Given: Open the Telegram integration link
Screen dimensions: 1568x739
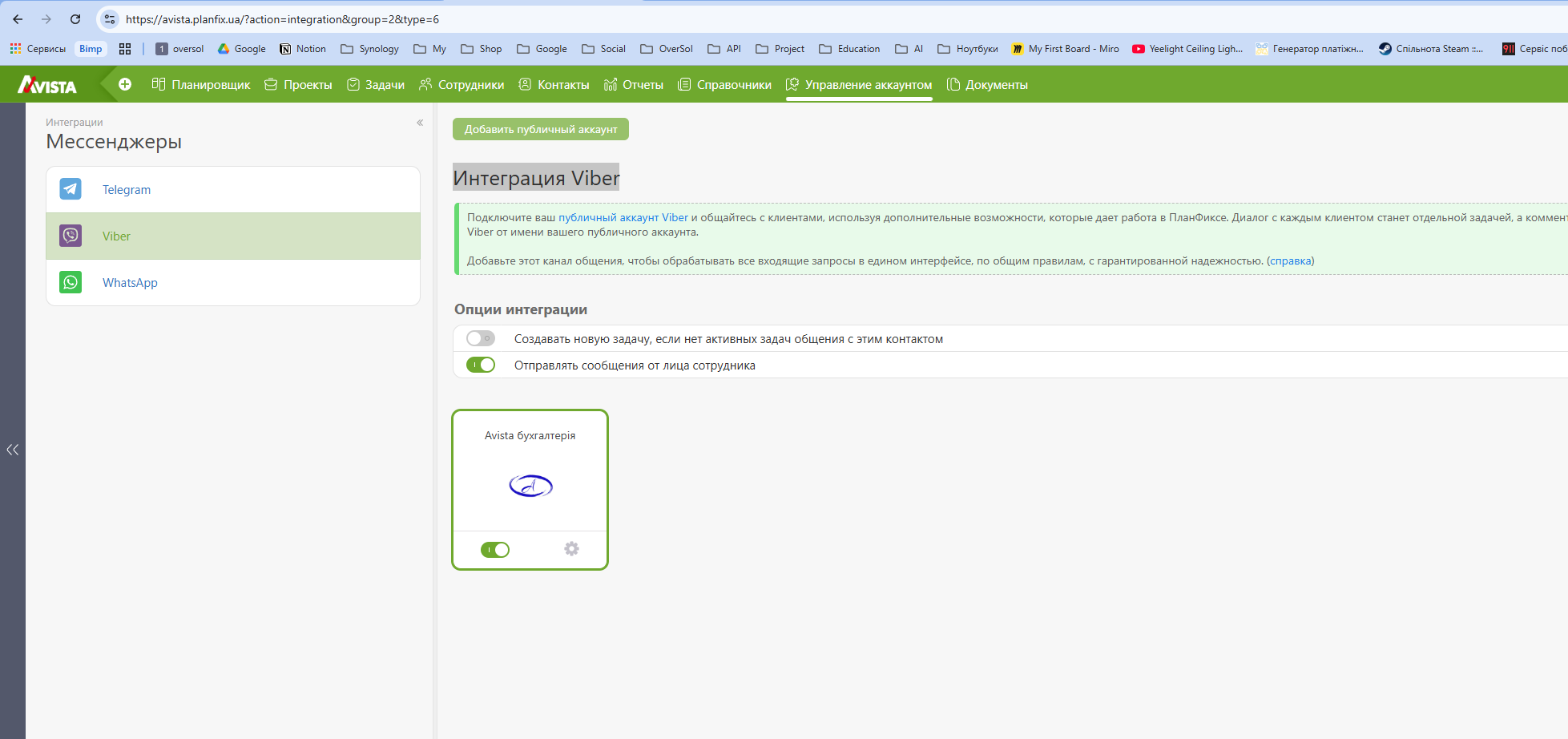Looking at the screenshot, I should (127, 190).
